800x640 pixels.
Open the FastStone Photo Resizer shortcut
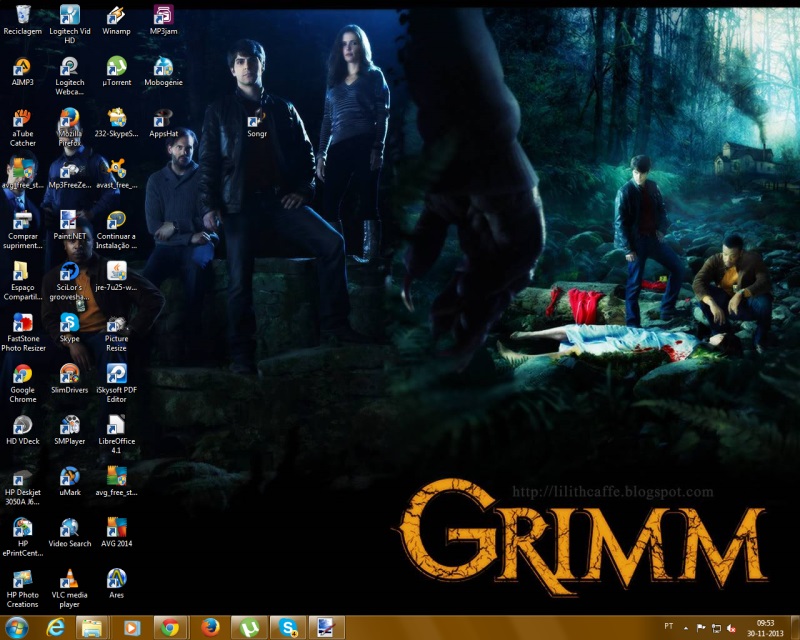(x=22, y=324)
